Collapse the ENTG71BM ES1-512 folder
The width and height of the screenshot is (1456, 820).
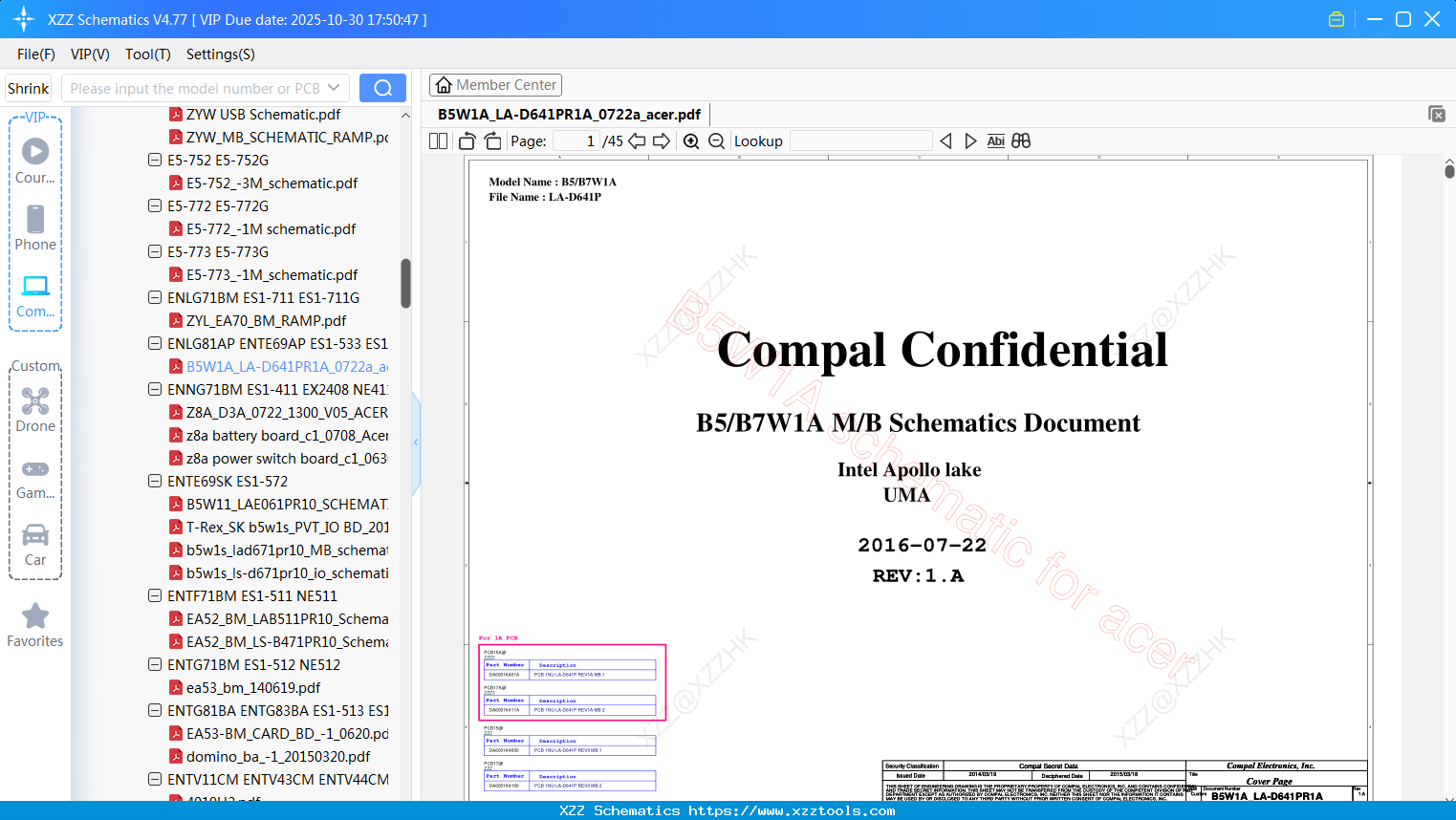(x=154, y=664)
